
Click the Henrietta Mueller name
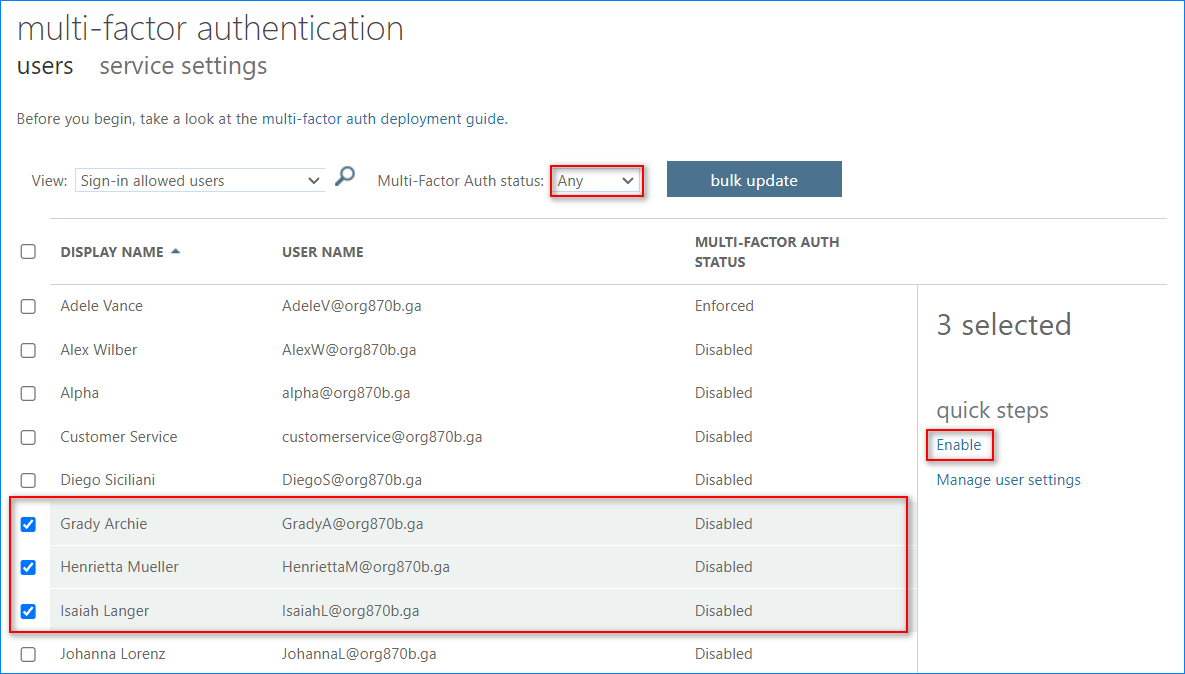[x=119, y=567]
